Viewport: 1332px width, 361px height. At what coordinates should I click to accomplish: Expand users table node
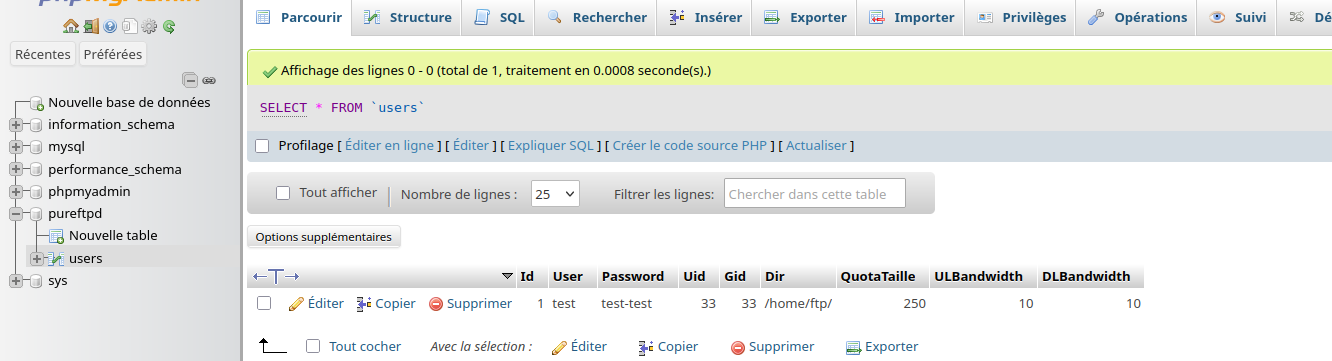(37, 258)
